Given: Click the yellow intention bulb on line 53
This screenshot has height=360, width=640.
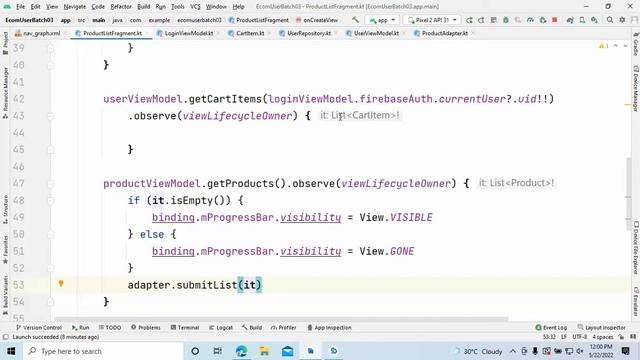Looking at the screenshot, I should pos(61,283).
